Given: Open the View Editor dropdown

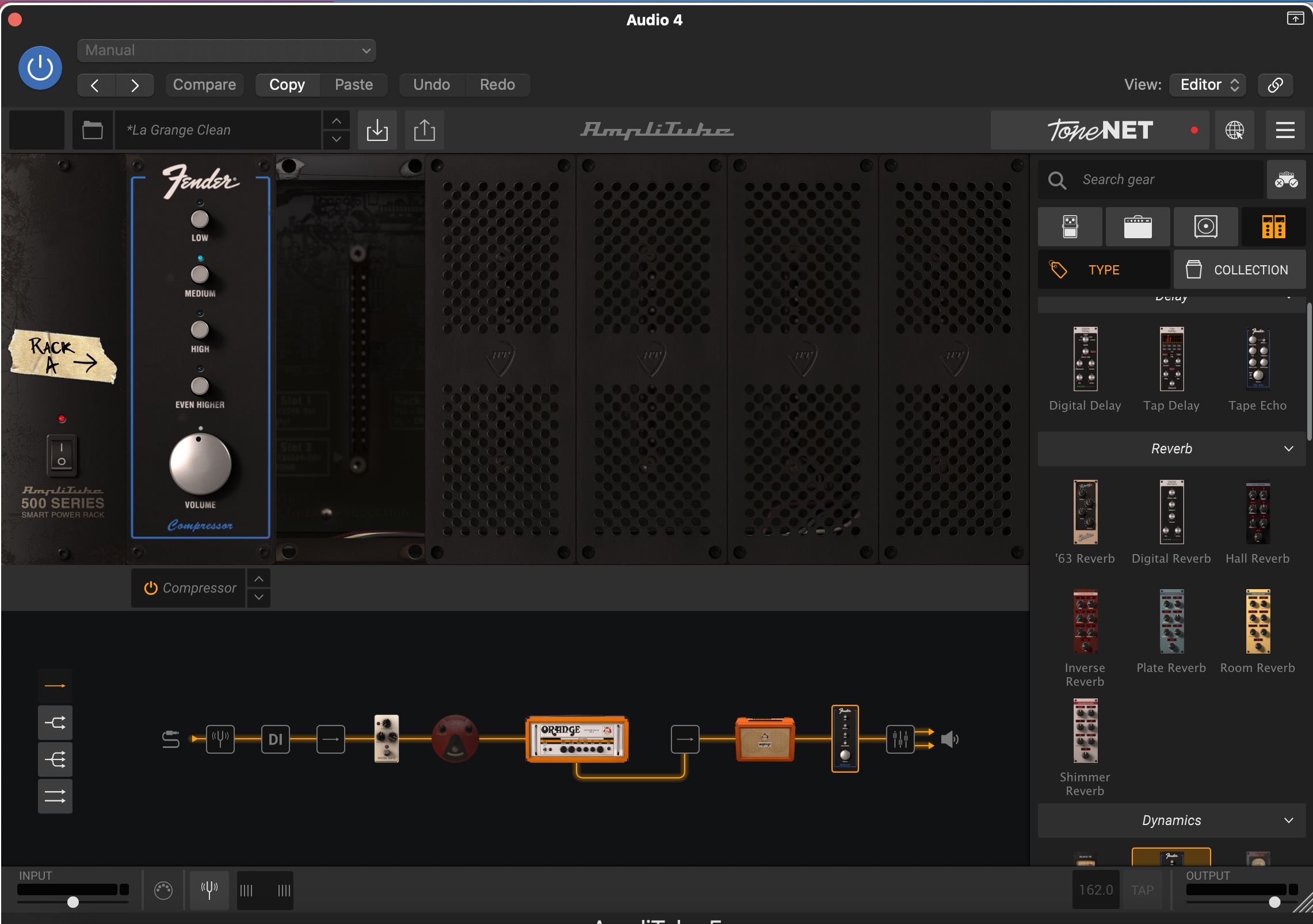Looking at the screenshot, I should [x=1208, y=85].
